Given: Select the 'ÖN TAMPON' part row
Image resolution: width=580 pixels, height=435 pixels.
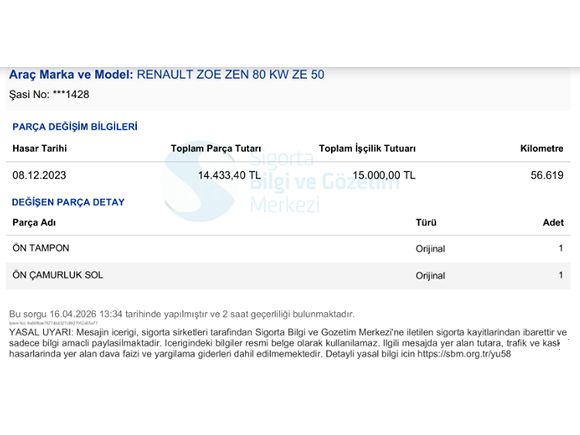Looking at the screenshot, I should click(x=288, y=248).
